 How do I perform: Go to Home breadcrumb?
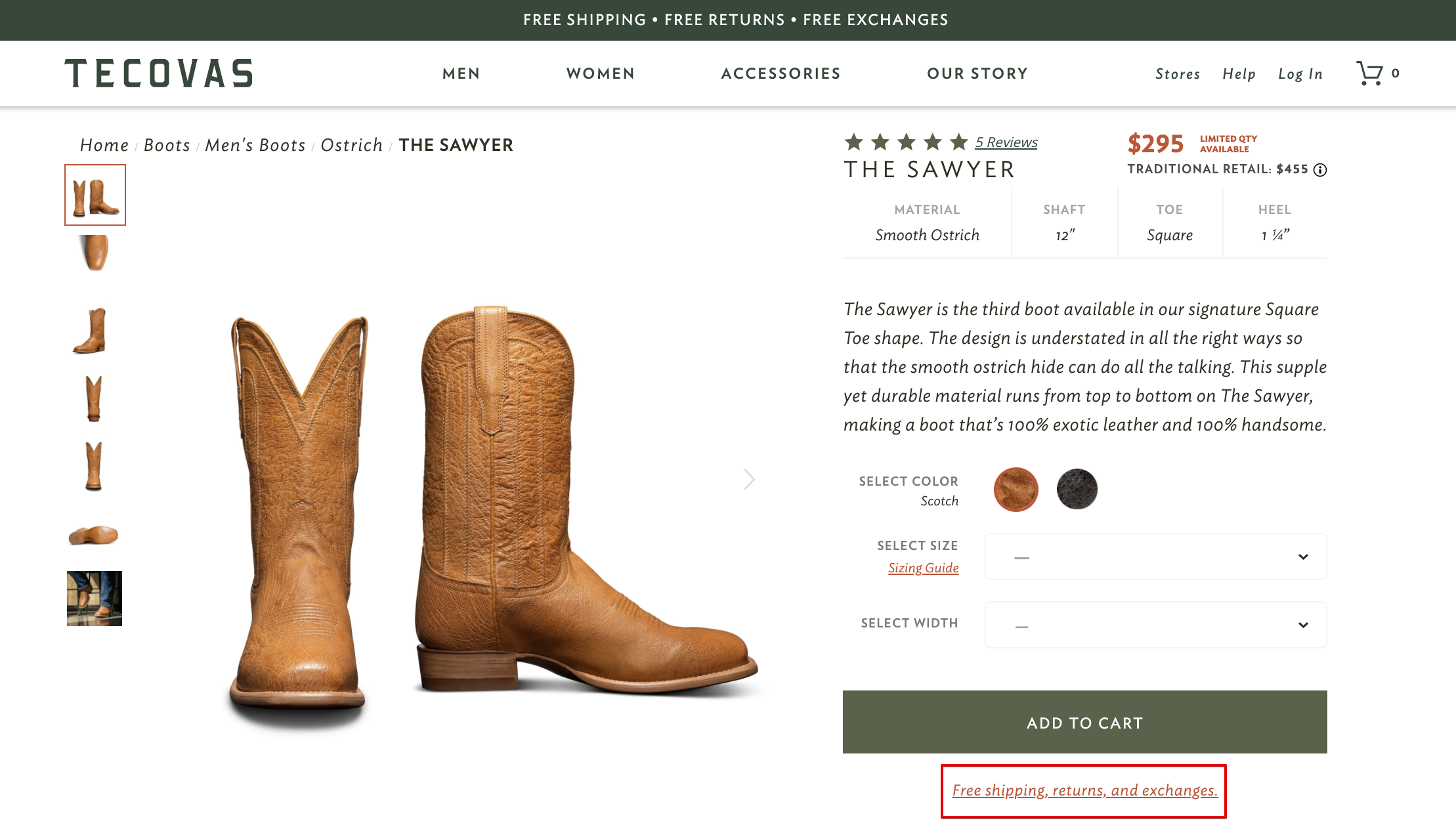pos(104,145)
